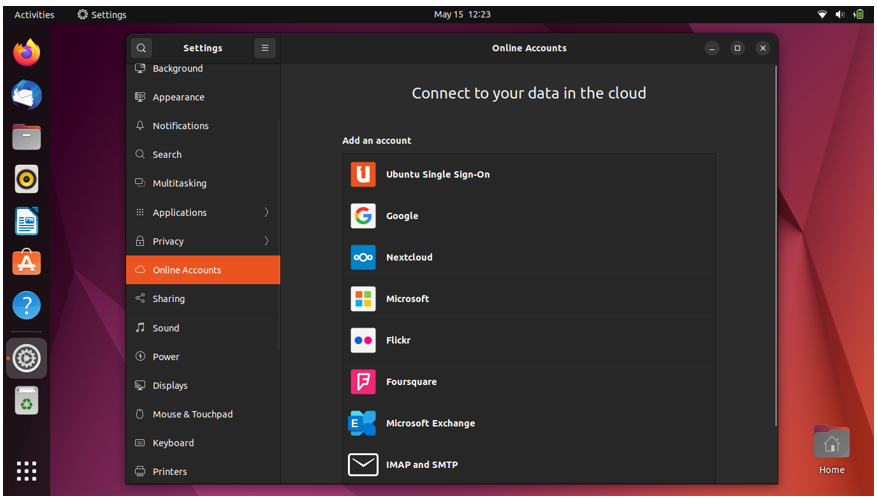Launch Thunderbird Mail from the dock

tap(26, 95)
